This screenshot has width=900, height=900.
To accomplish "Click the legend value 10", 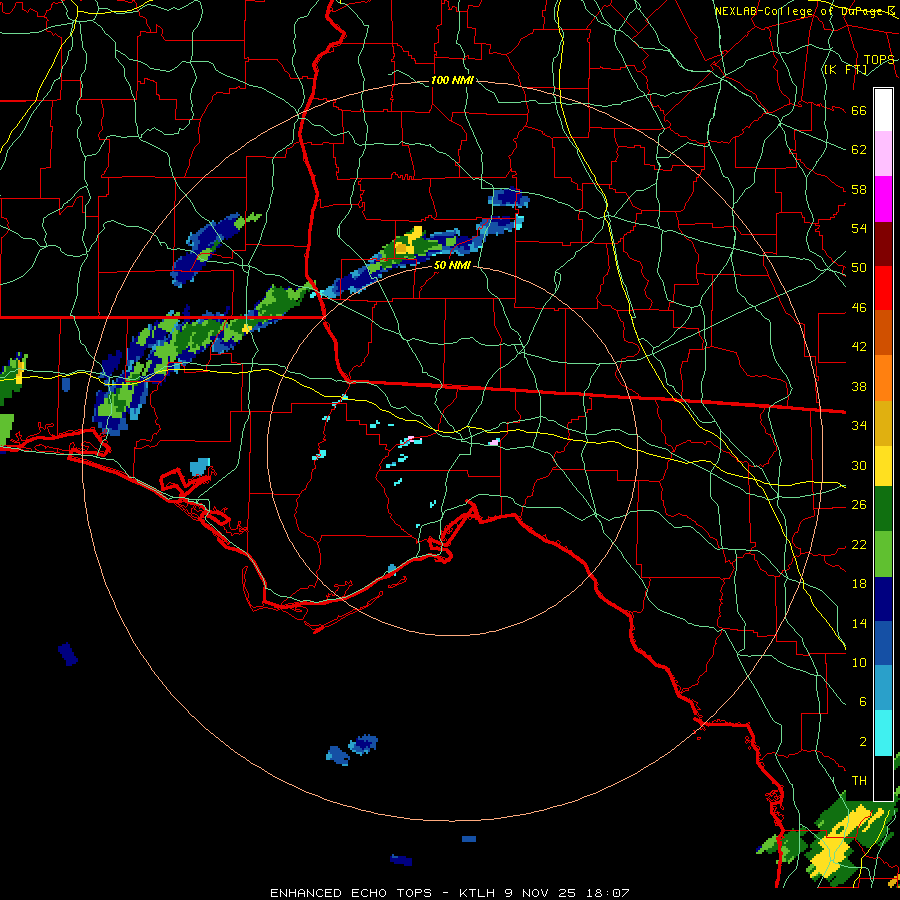I will (859, 662).
